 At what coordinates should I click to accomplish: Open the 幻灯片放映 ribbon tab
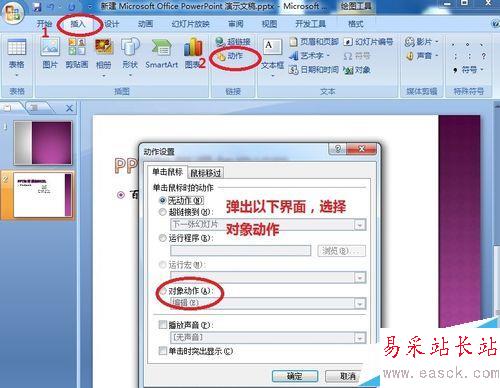[190, 24]
